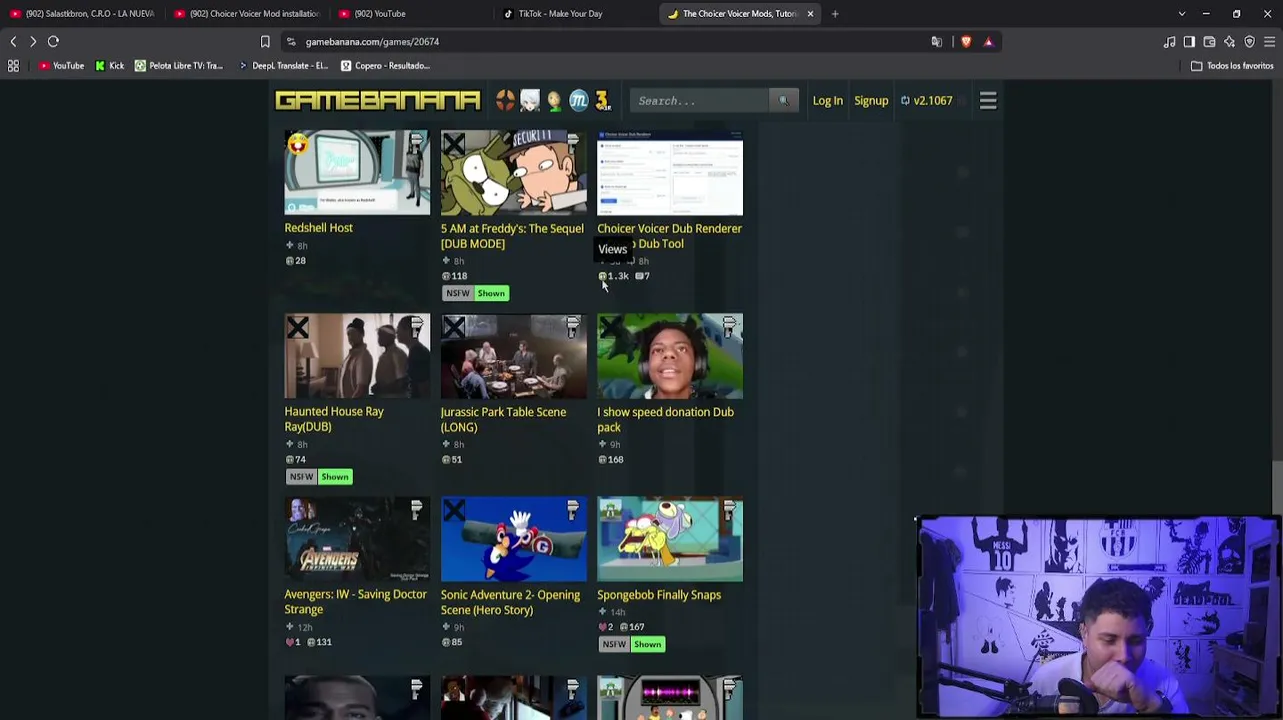This screenshot has height=720, width=1283.
Task: Click the Haunted House Ray Ray thumbnail
Action: click(357, 356)
